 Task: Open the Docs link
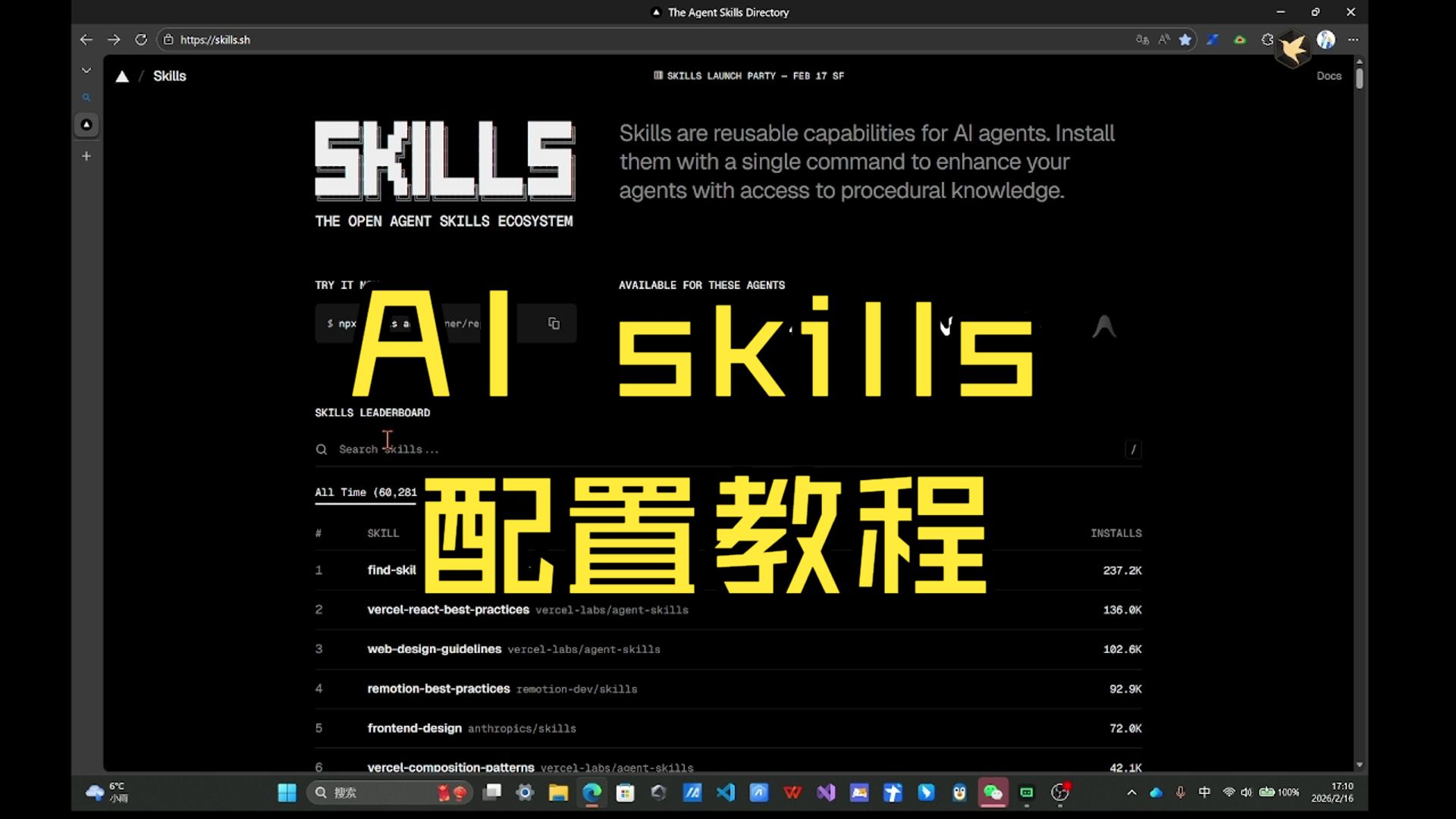coord(1329,76)
